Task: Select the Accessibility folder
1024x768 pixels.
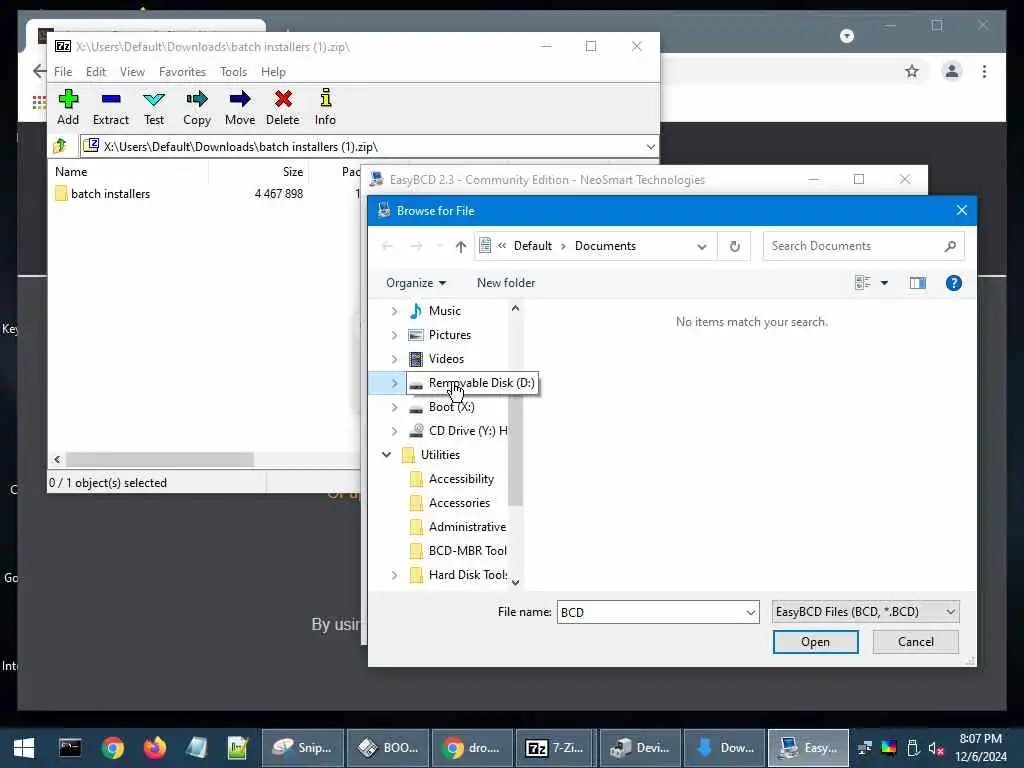Action: (461, 479)
